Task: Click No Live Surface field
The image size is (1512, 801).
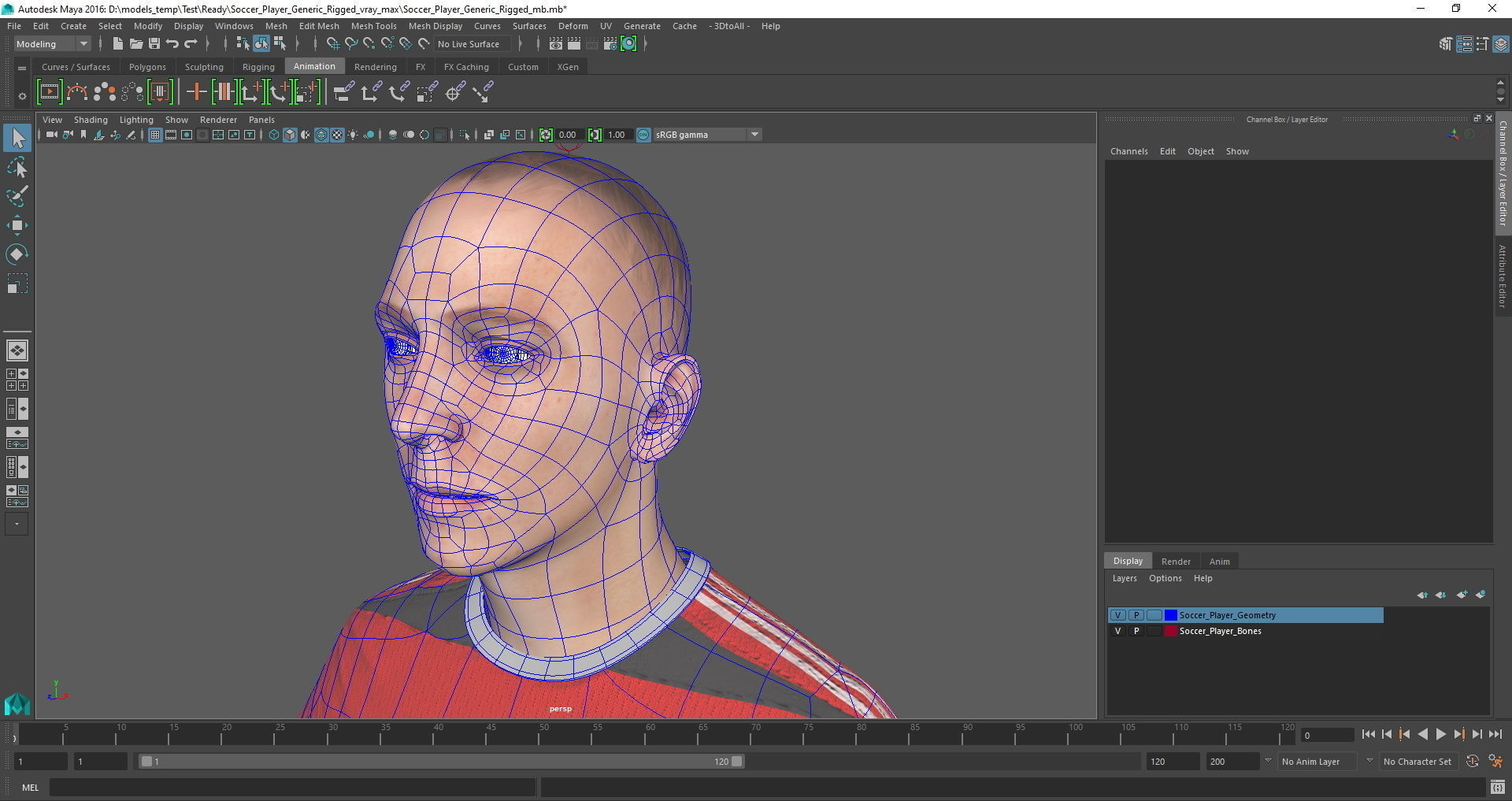Action: [472, 44]
